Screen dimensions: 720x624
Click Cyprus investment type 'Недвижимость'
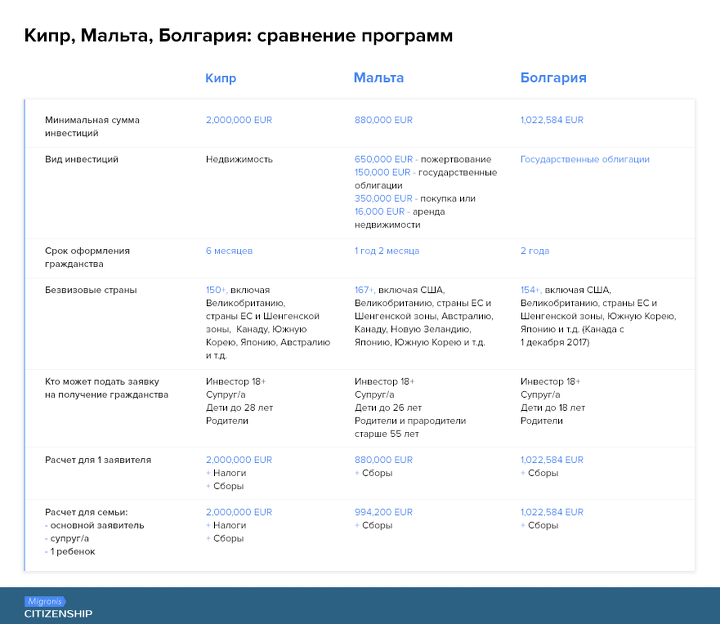[x=239, y=159]
